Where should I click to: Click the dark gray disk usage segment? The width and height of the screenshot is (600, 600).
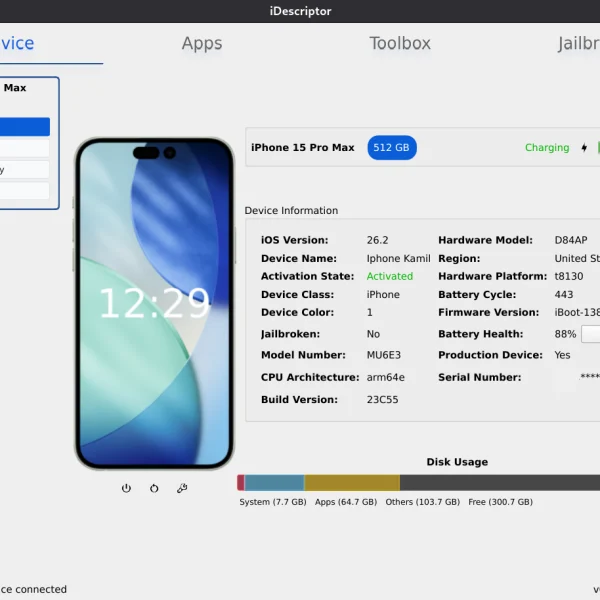pyautogui.click(x=500, y=483)
